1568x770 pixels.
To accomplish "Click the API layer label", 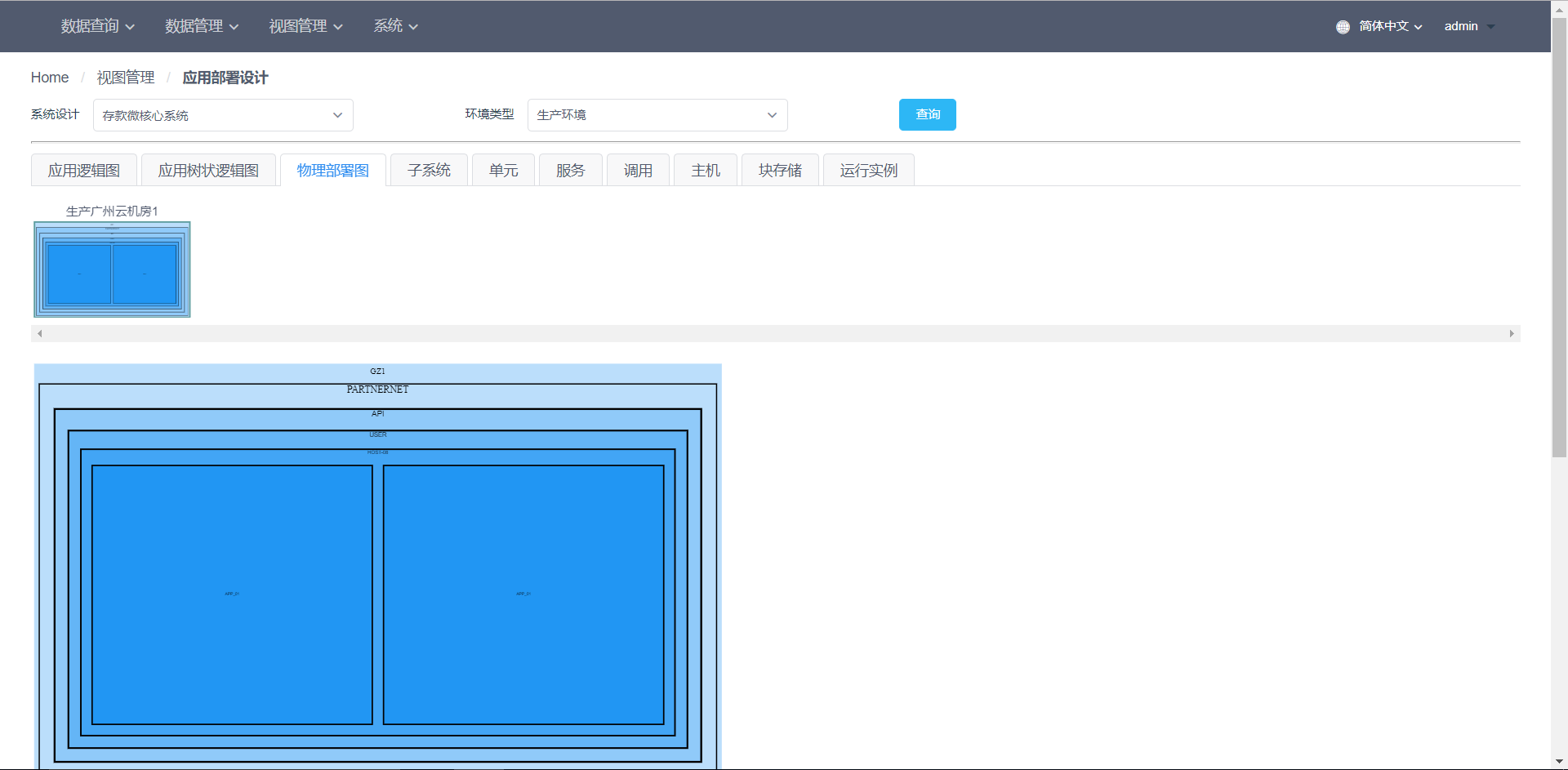I will [377, 413].
